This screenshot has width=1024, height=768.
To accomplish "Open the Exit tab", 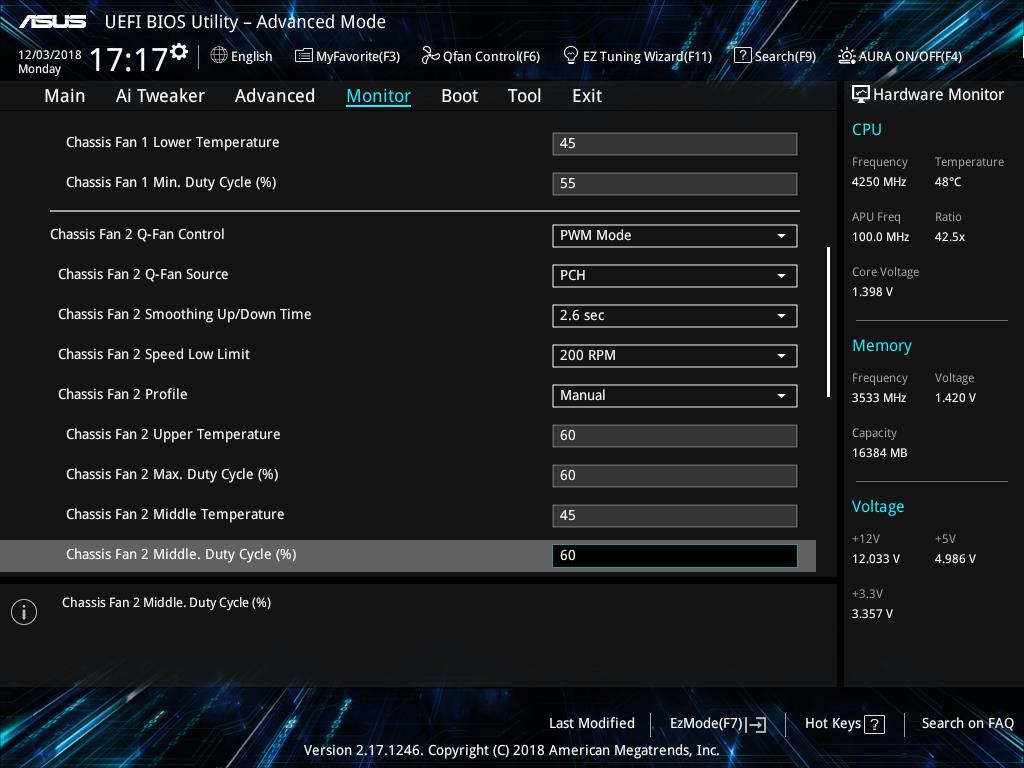I will (x=586, y=96).
